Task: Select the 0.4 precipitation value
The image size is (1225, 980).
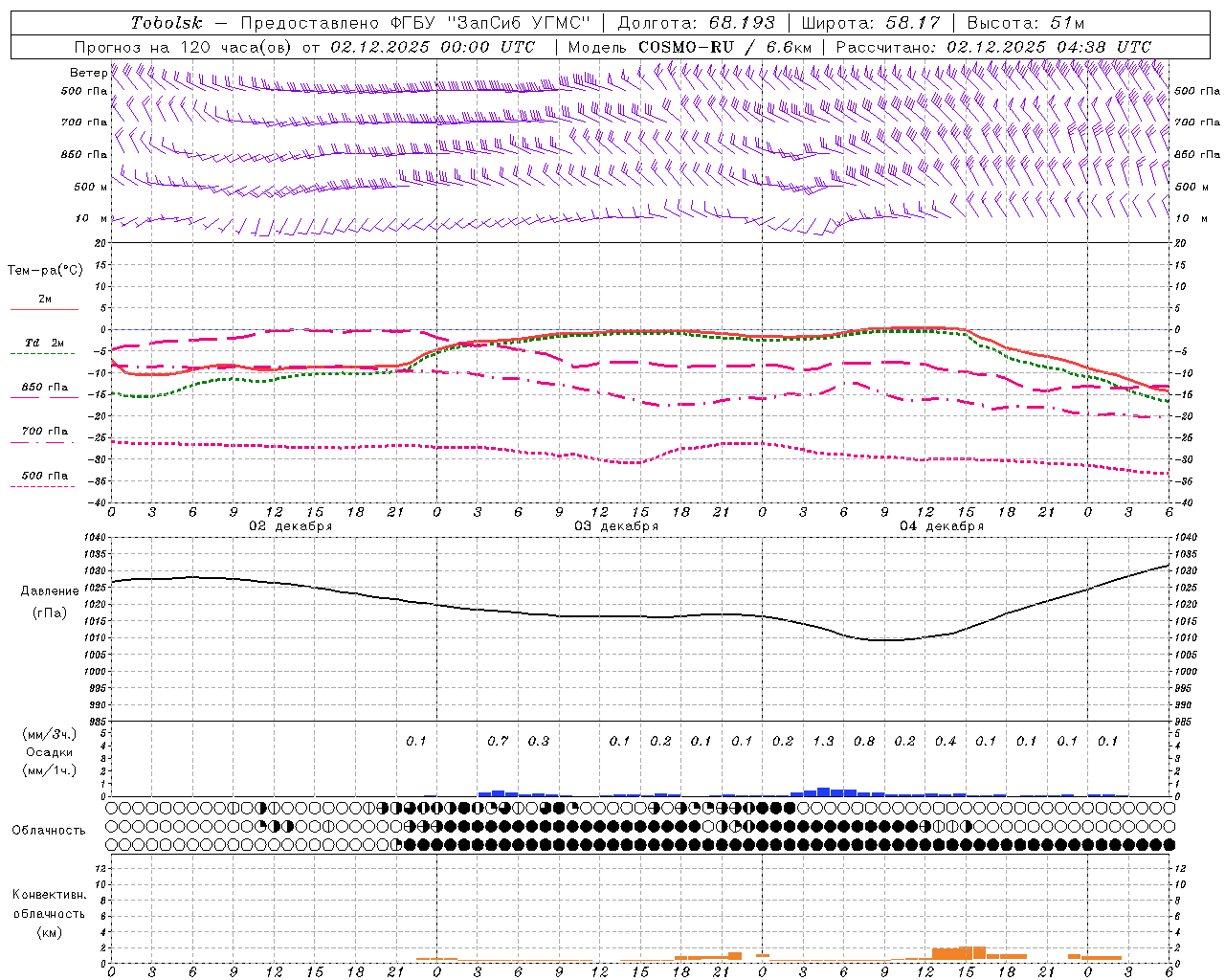Action: pos(946,742)
